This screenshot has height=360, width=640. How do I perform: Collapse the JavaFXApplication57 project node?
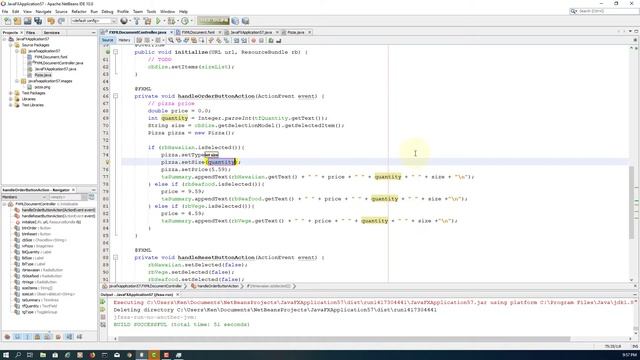click(4, 39)
